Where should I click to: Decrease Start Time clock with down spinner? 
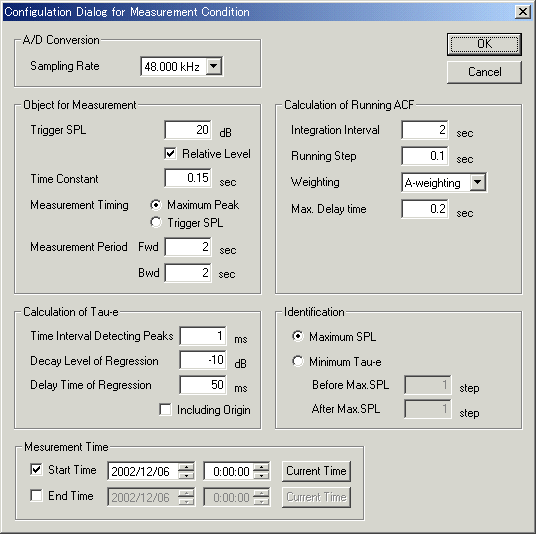pyautogui.click(x=262, y=475)
